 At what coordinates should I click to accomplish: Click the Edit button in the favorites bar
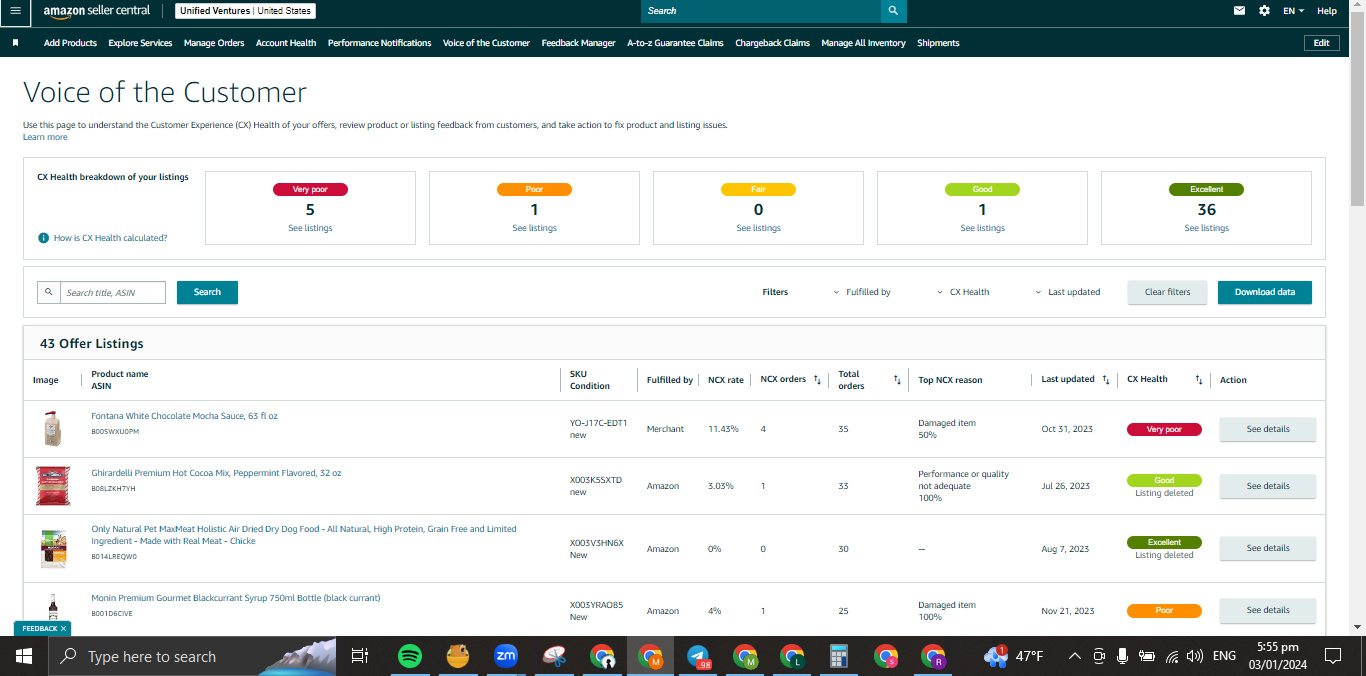1321,43
